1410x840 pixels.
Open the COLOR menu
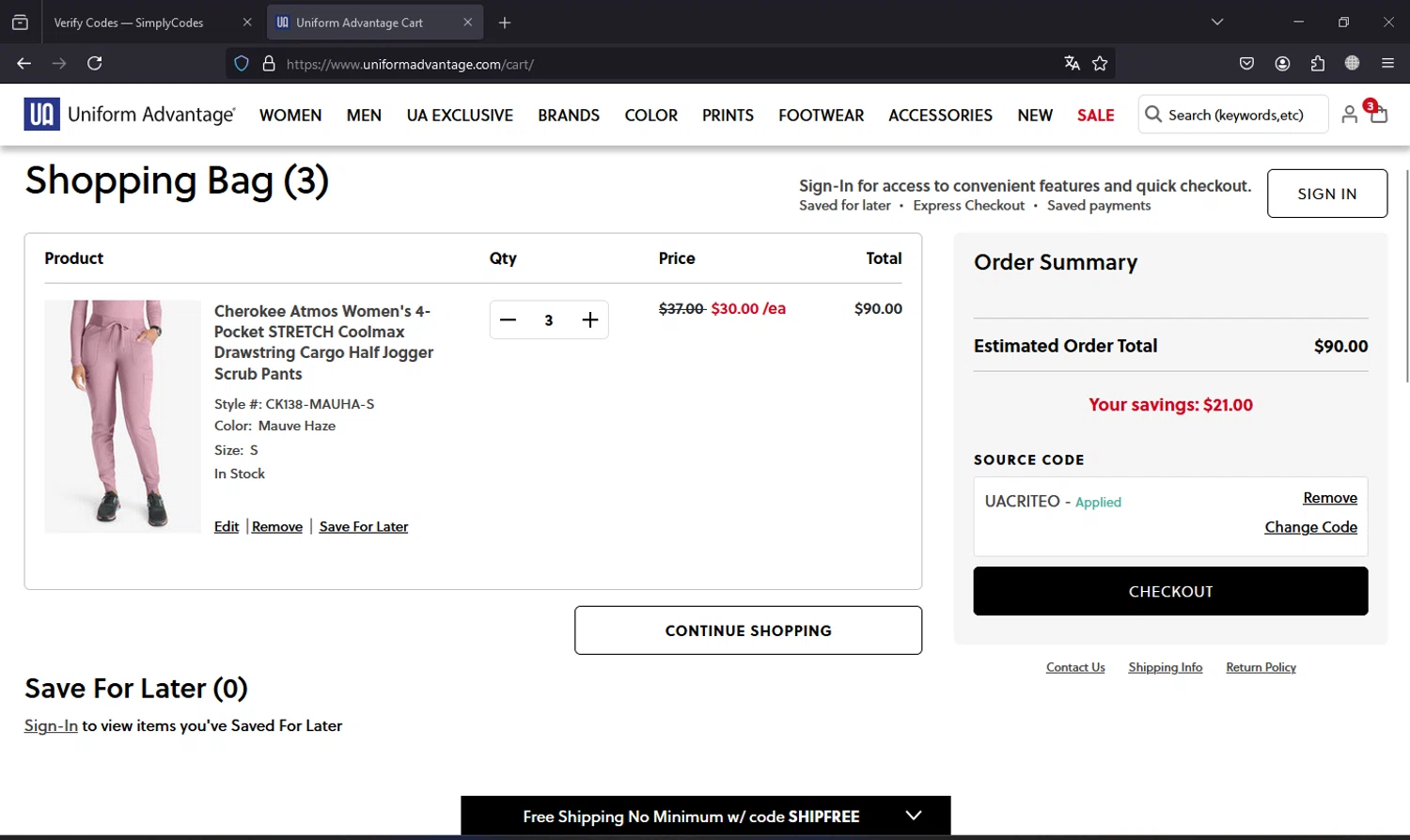coord(650,116)
